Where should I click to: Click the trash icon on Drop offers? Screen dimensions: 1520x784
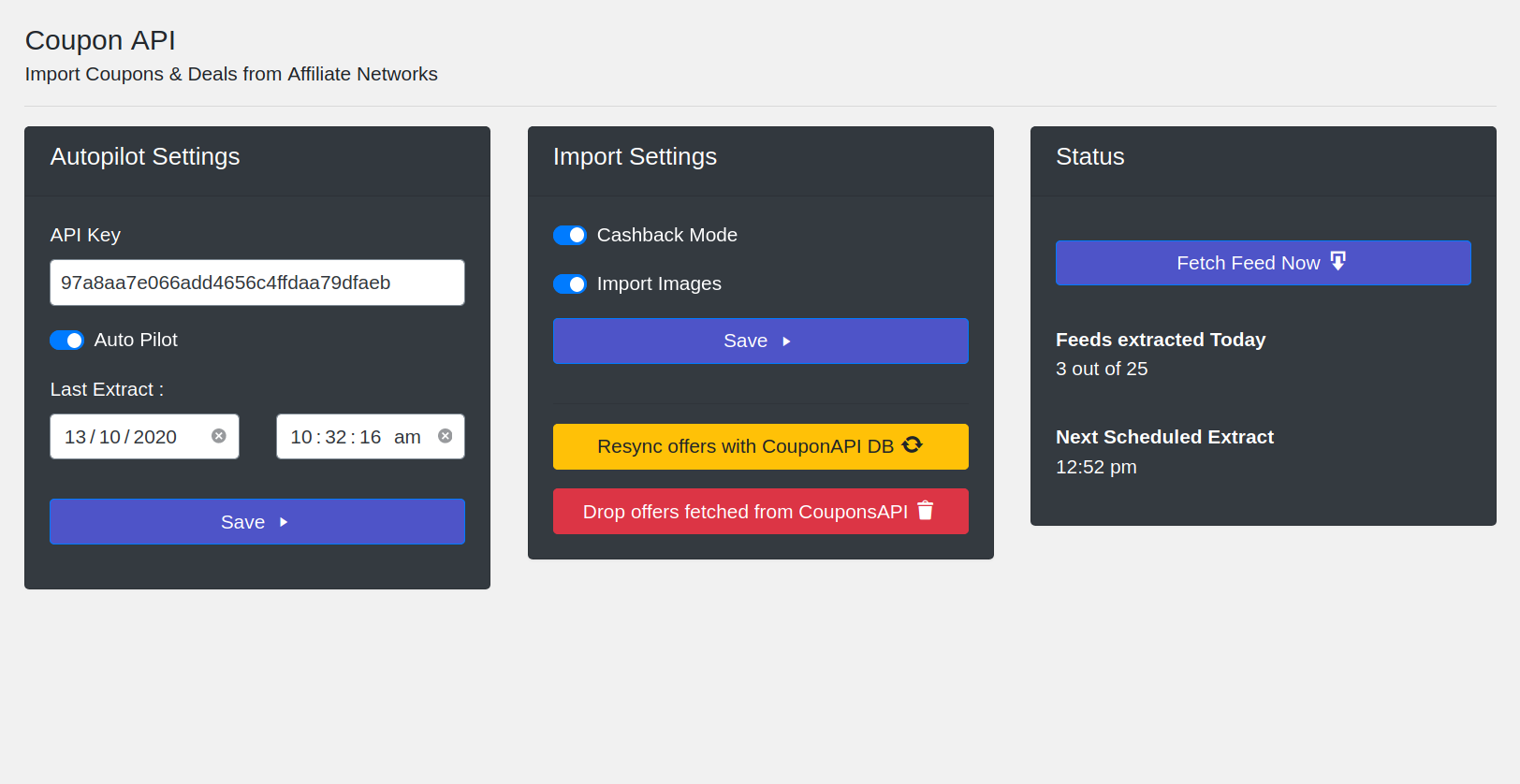point(926,511)
